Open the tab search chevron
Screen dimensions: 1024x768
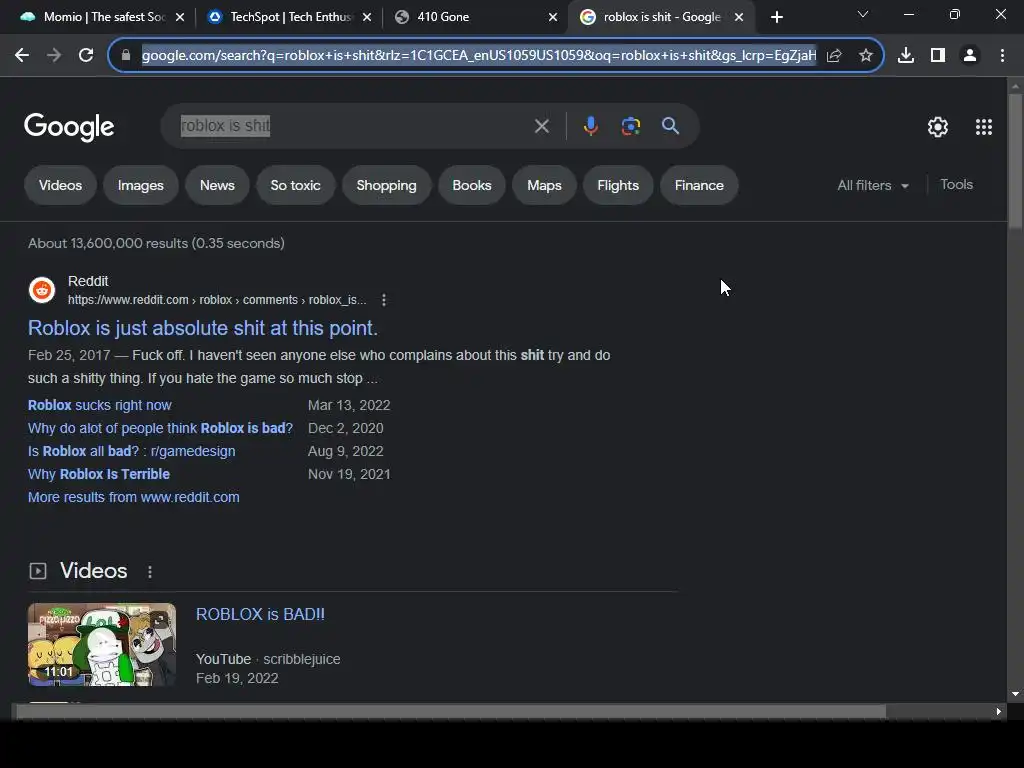863,14
